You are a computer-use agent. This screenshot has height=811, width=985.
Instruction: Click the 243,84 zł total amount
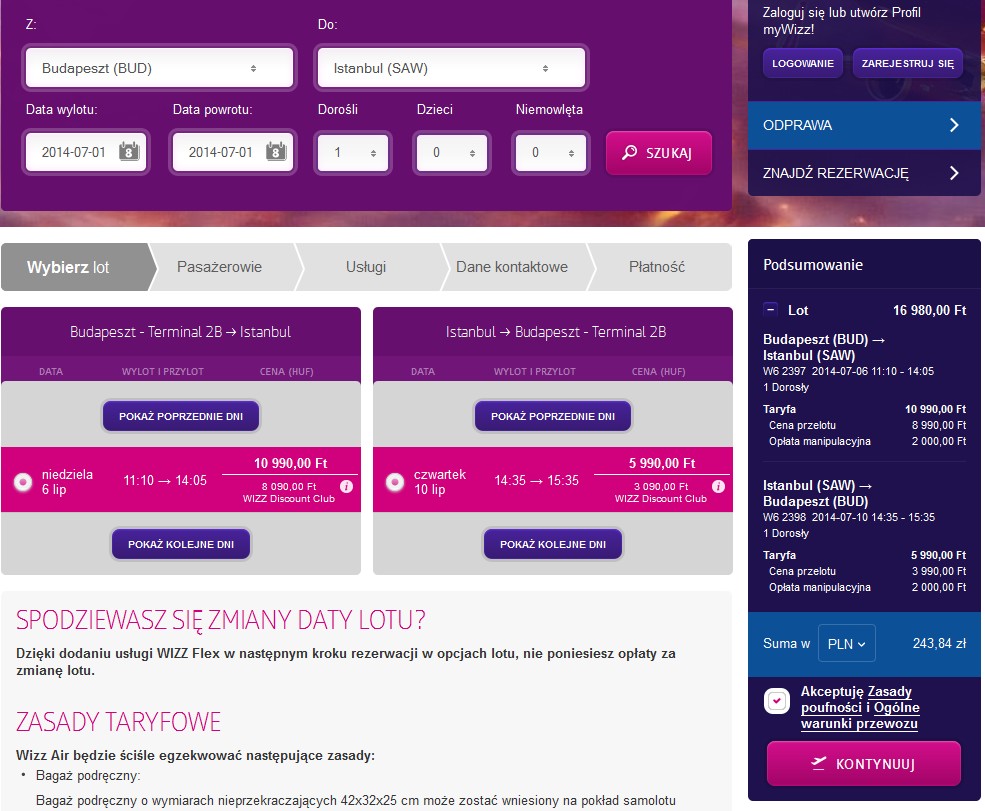(939, 643)
